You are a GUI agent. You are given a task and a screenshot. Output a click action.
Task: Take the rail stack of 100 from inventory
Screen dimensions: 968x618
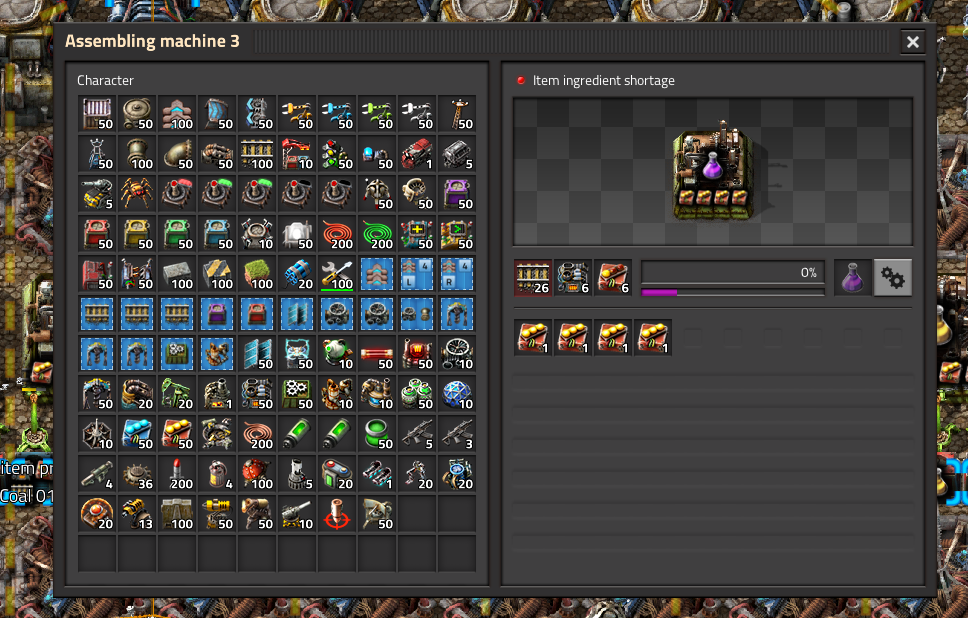(x=257, y=154)
